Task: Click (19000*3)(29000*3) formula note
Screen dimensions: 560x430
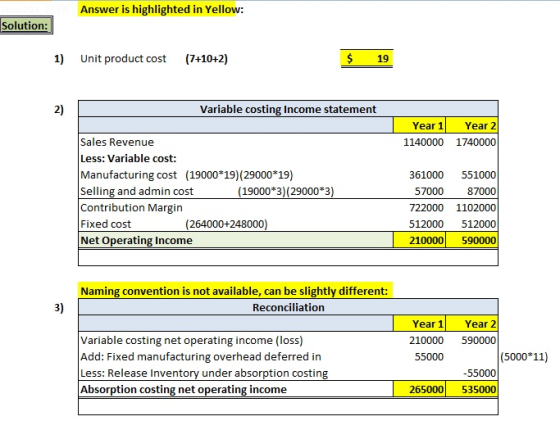Action: pyautogui.click(x=286, y=191)
